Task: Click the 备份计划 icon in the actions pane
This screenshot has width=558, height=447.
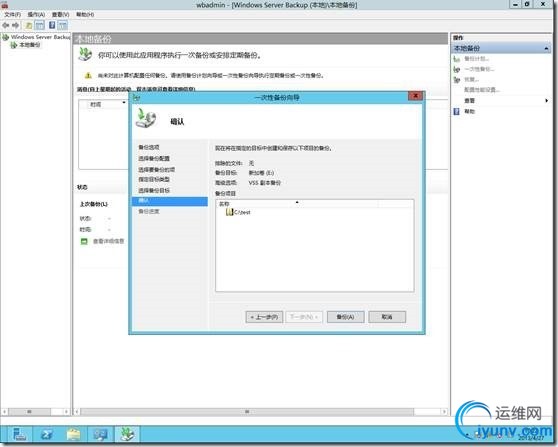Action: tap(457, 59)
